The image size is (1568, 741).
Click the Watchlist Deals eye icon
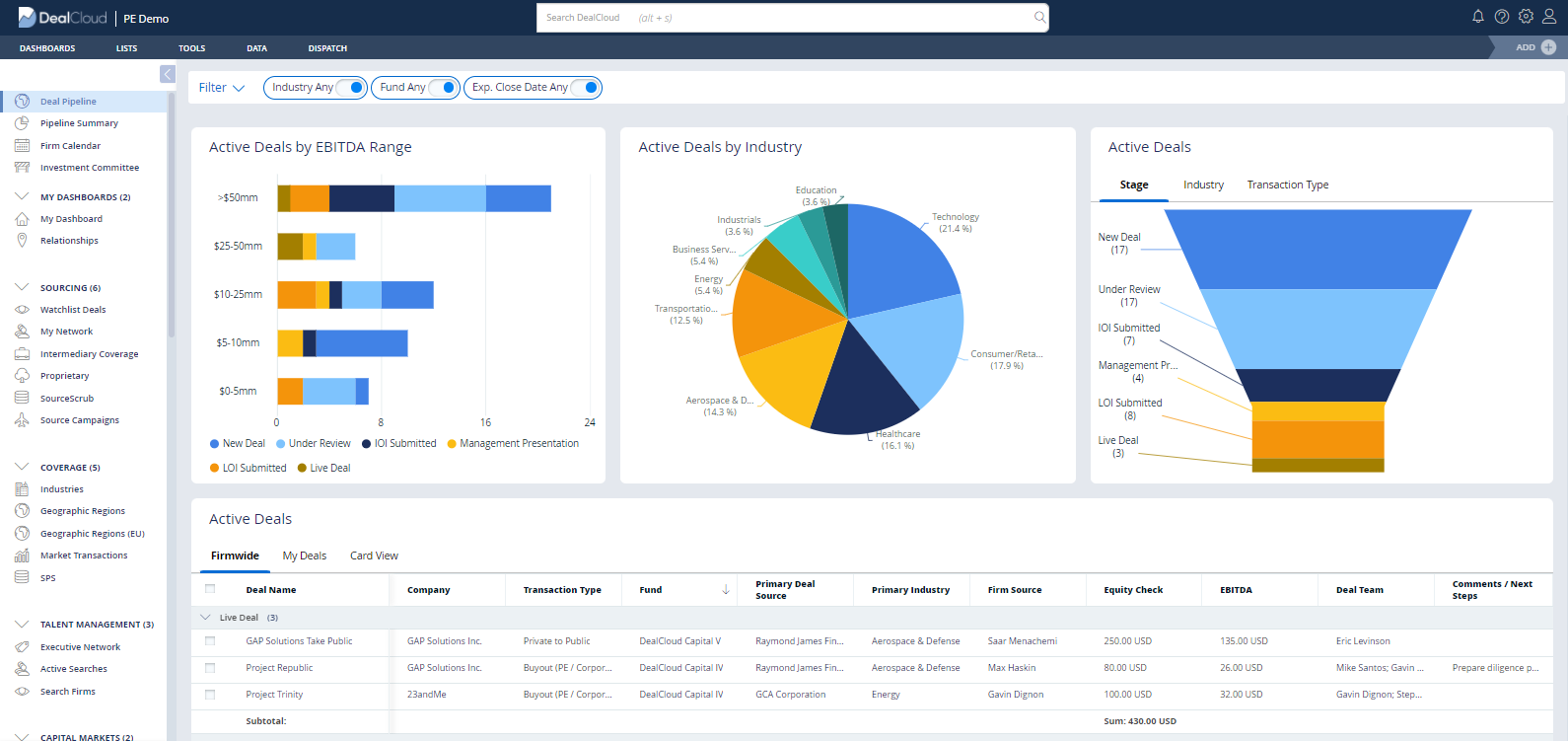pyautogui.click(x=22, y=310)
